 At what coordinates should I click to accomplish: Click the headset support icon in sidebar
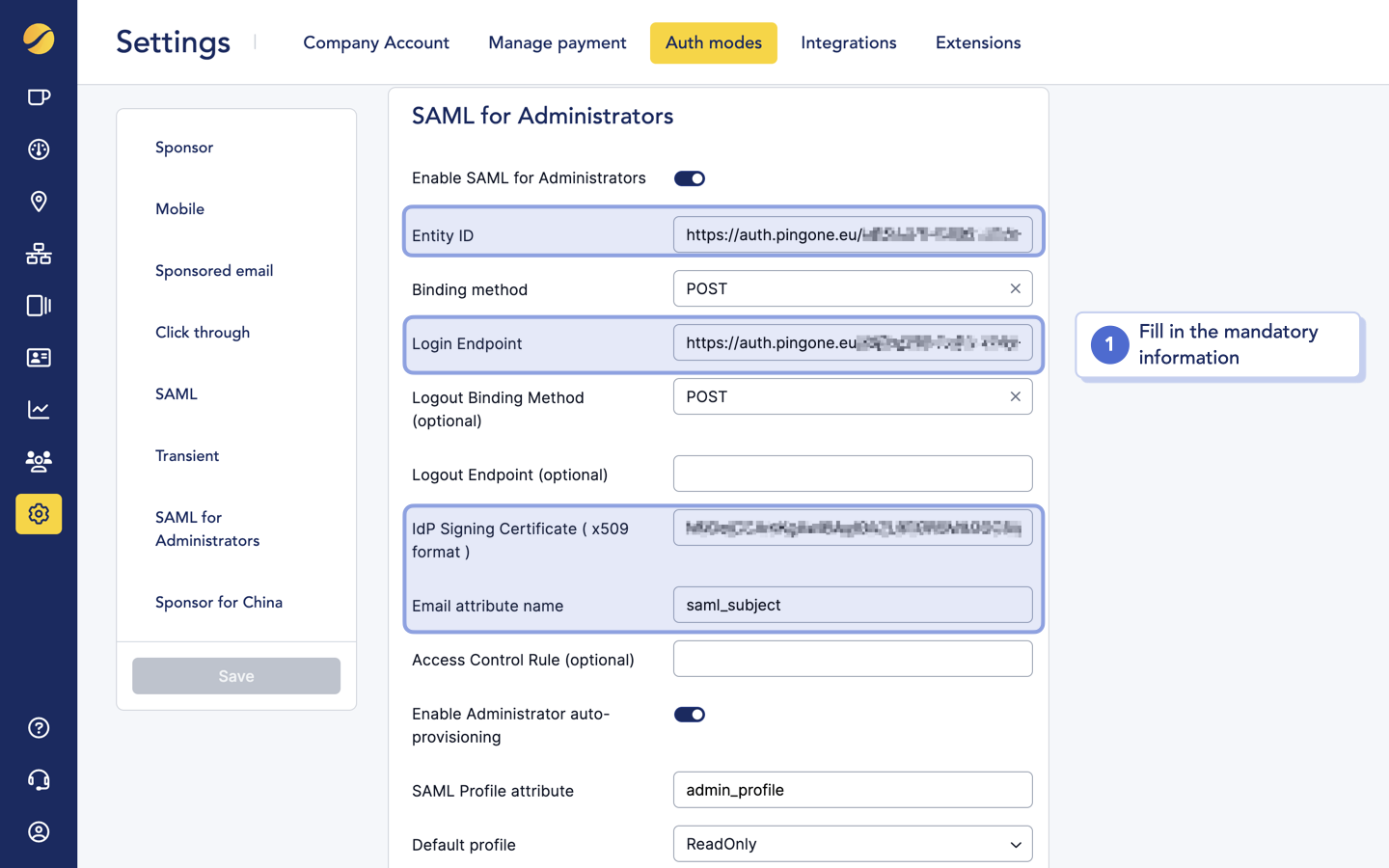click(x=38, y=780)
